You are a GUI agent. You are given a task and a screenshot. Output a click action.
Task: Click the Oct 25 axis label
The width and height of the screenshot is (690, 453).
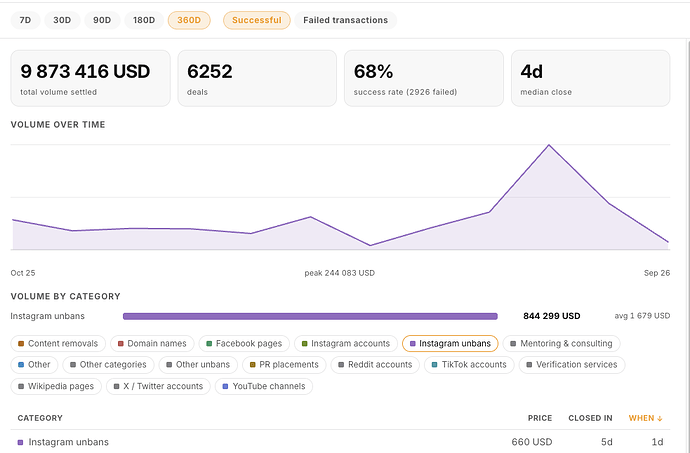pos(23,273)
